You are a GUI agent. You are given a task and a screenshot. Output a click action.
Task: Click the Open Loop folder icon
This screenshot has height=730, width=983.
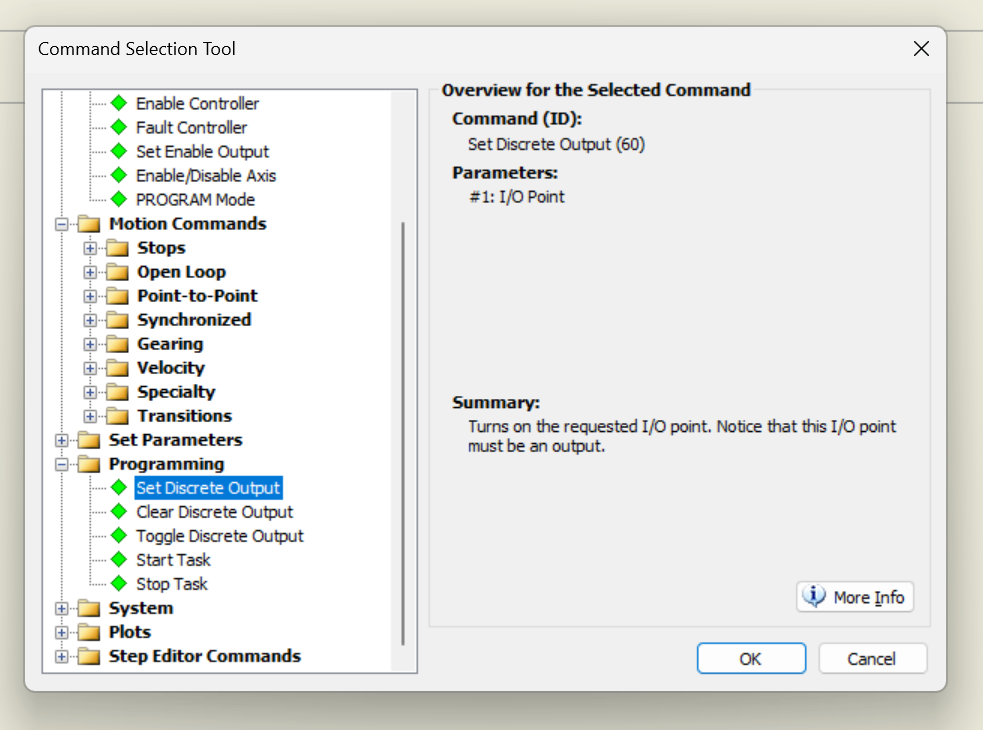pyautogui.click(x=117, y=272)
